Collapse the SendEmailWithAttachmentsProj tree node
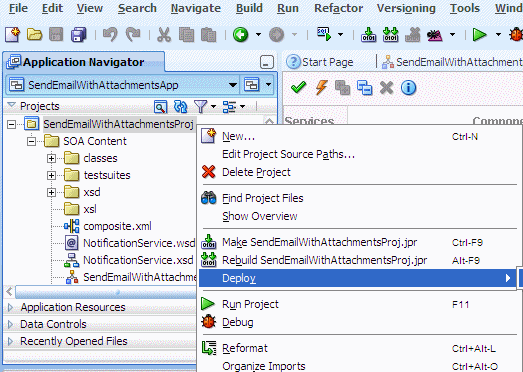This screenshot has width=523, height=372. pyautogui.click(x=11, y=124)
